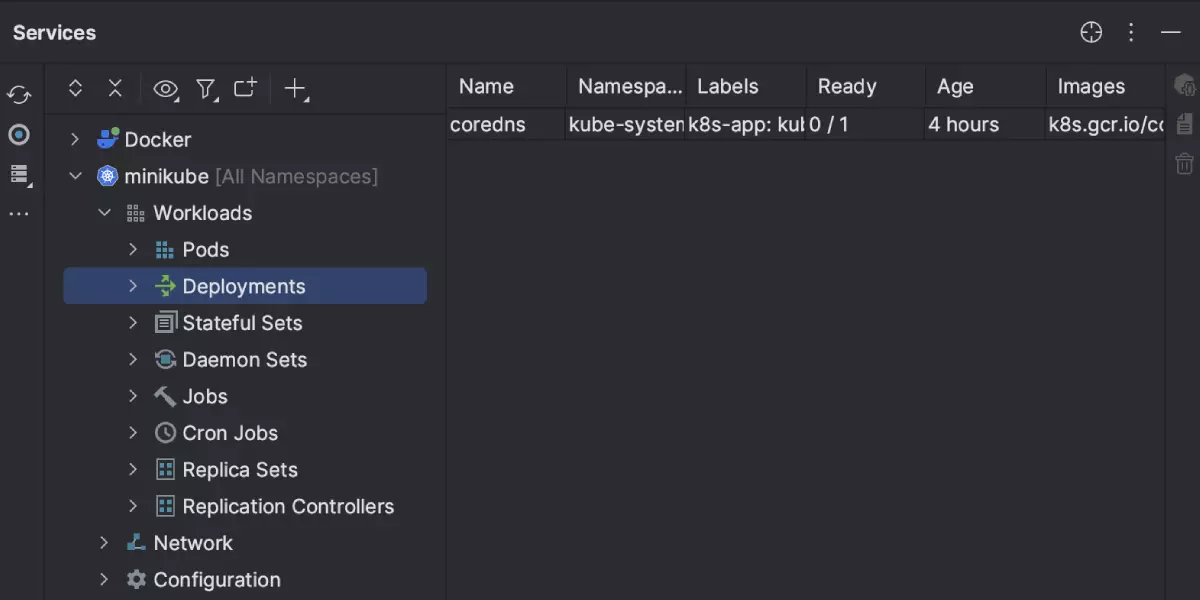Click the Open in New Tab icon

(x=245, y=89)
